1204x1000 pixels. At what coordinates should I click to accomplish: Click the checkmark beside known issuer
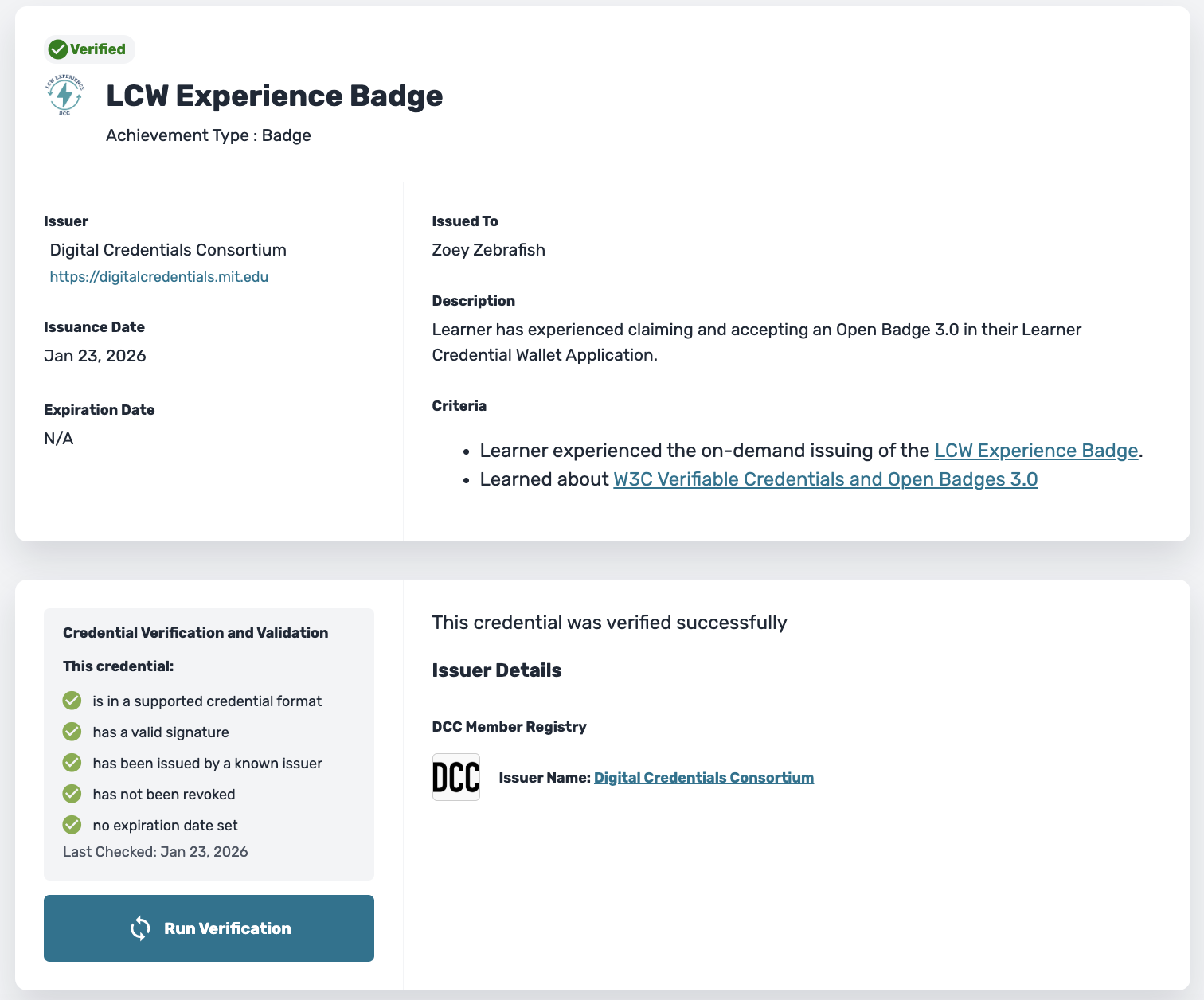pyautogui.click(x=72, y=763)
